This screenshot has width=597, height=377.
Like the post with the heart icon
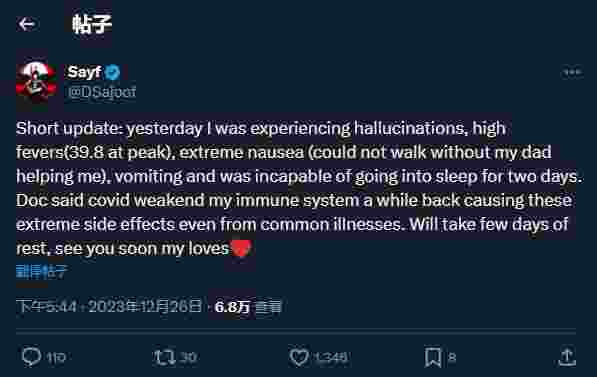[x=299, y=357]
